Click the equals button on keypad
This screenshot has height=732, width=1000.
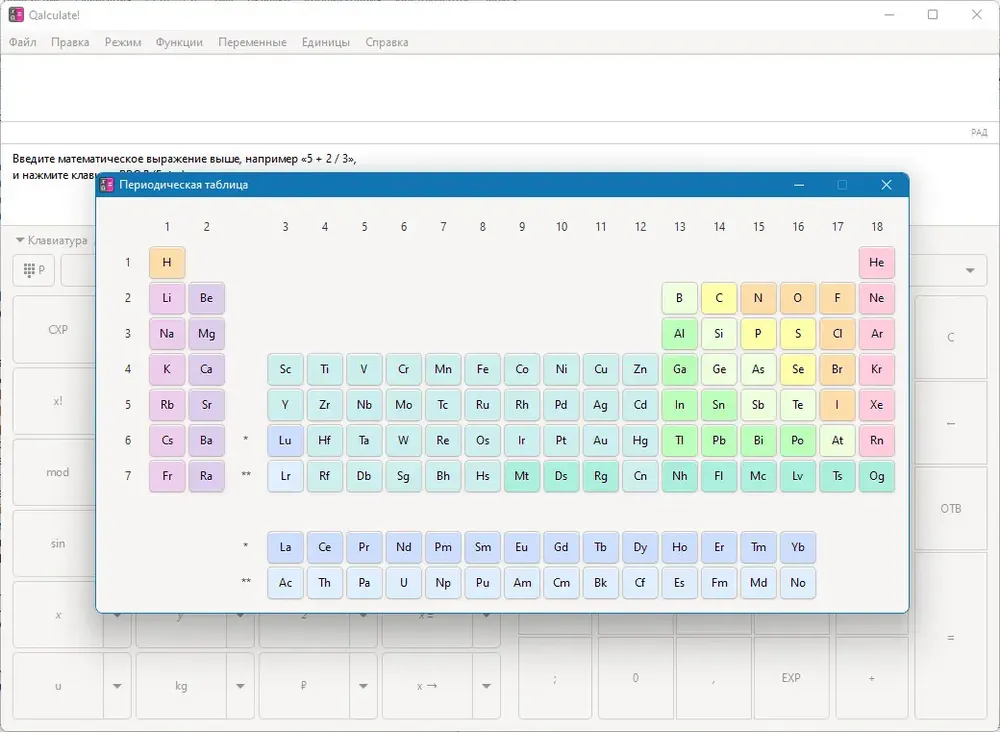point(951,638)
